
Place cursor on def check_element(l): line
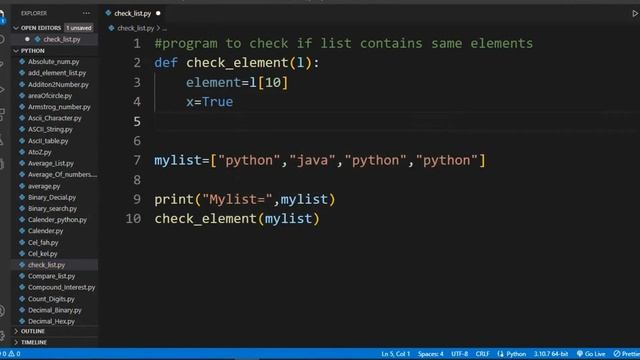pyautogui.click(x=237, y=63)
